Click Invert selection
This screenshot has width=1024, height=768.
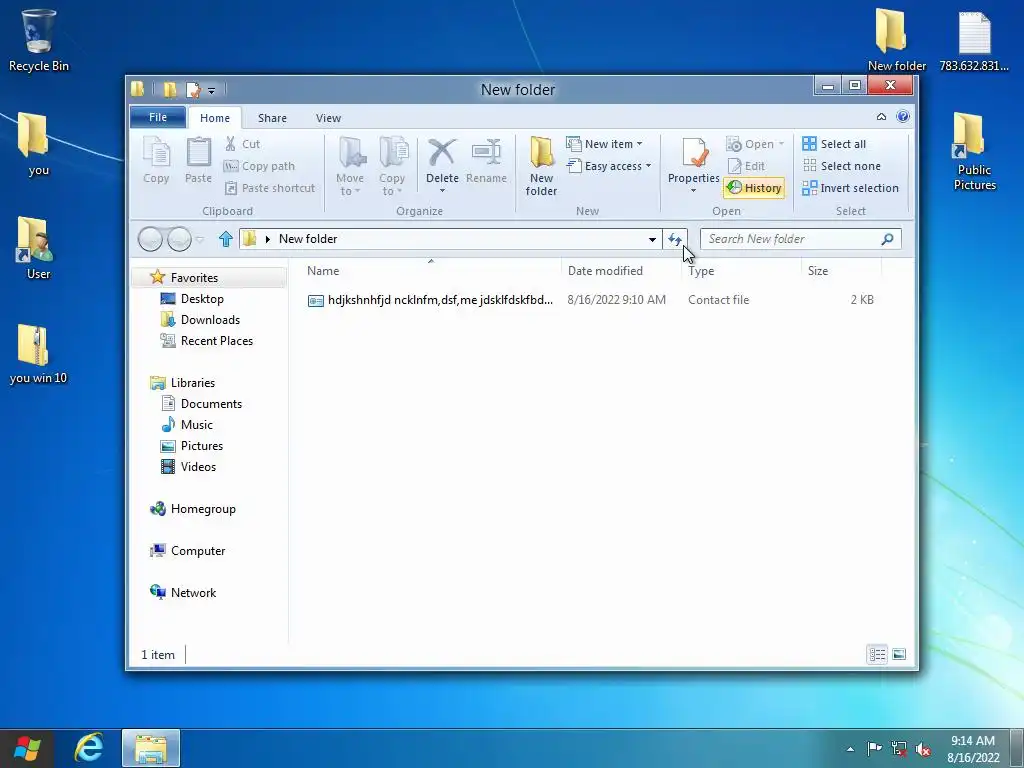click(850, 188)
